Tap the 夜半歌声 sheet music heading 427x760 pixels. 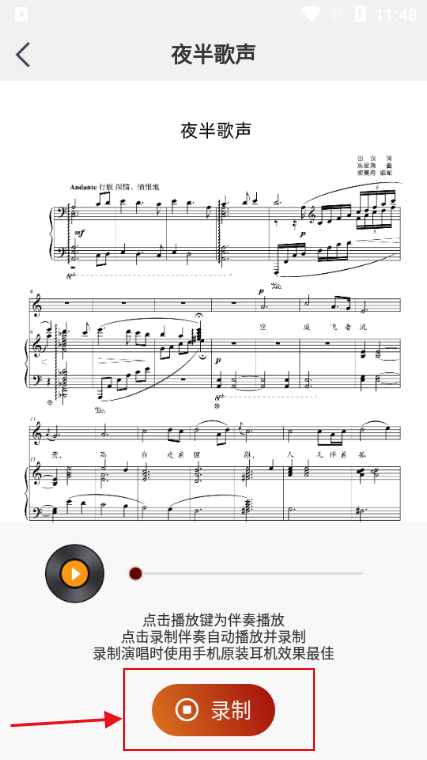216,130
